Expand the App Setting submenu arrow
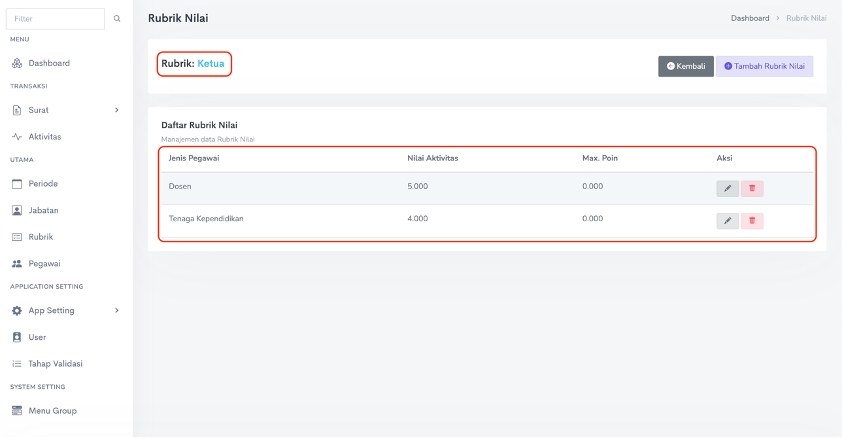This screenshot has height=438, width=842. [116, 311]
